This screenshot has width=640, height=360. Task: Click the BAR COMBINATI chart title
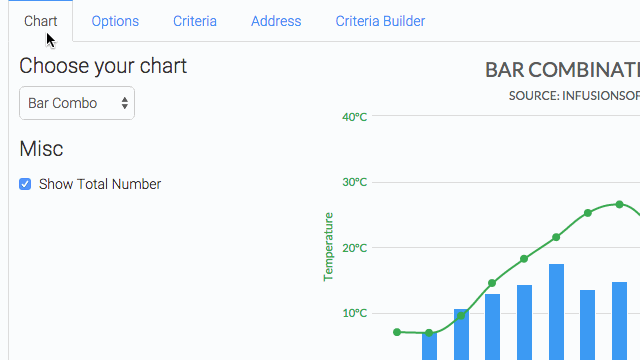[x=562, y=70]
